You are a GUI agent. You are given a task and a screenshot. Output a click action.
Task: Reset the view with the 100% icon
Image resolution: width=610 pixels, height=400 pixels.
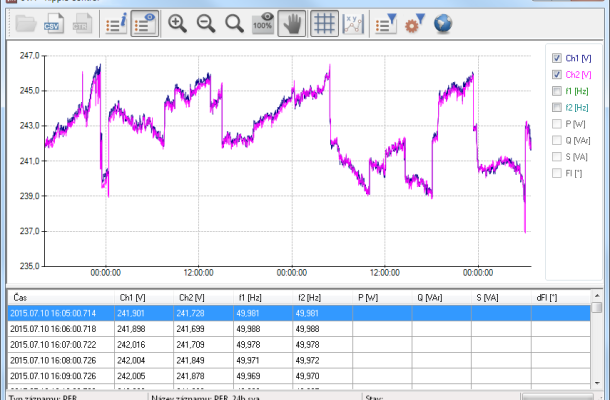pos(263,22)
